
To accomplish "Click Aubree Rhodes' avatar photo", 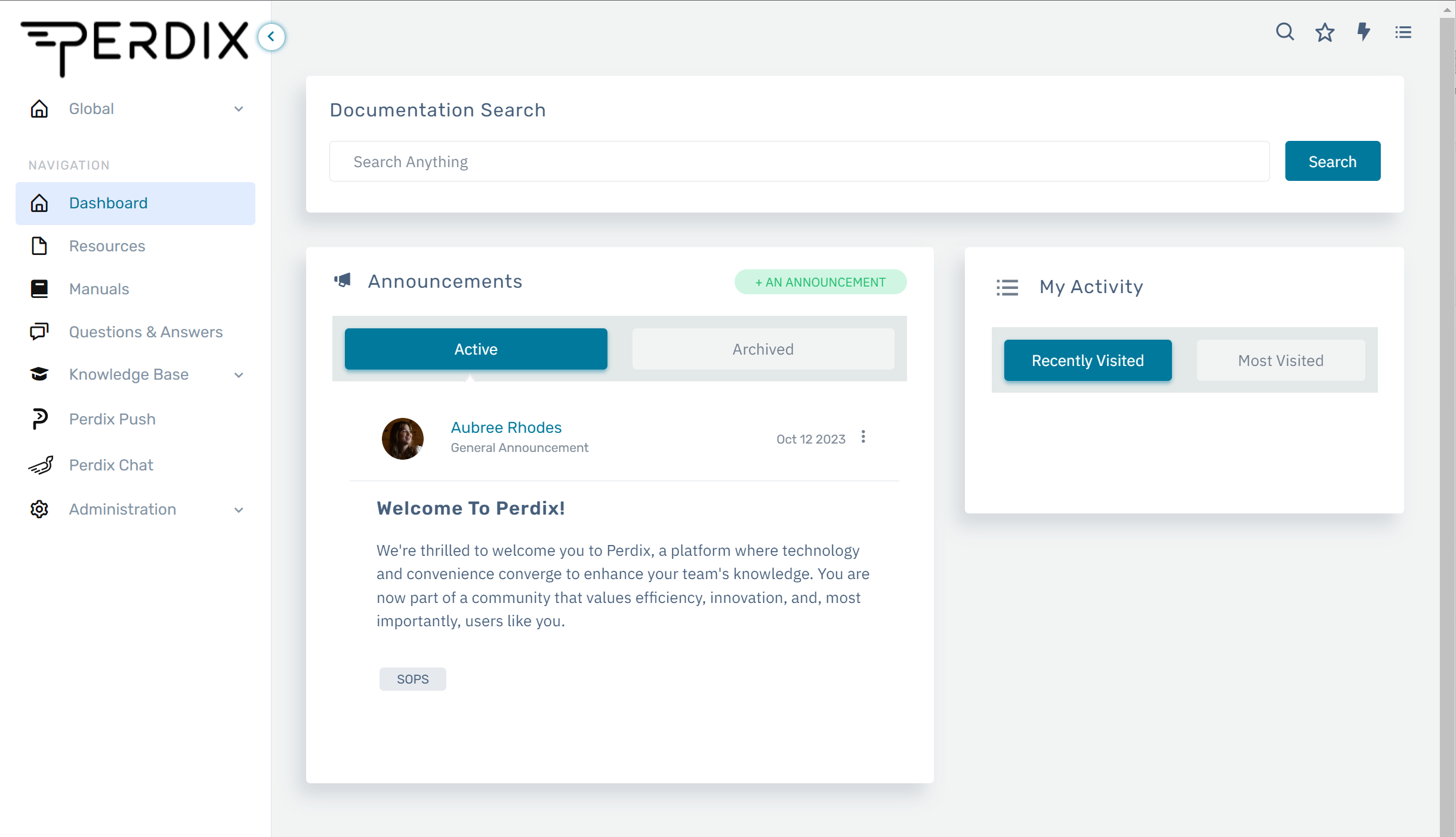I will tap(403, 439).
